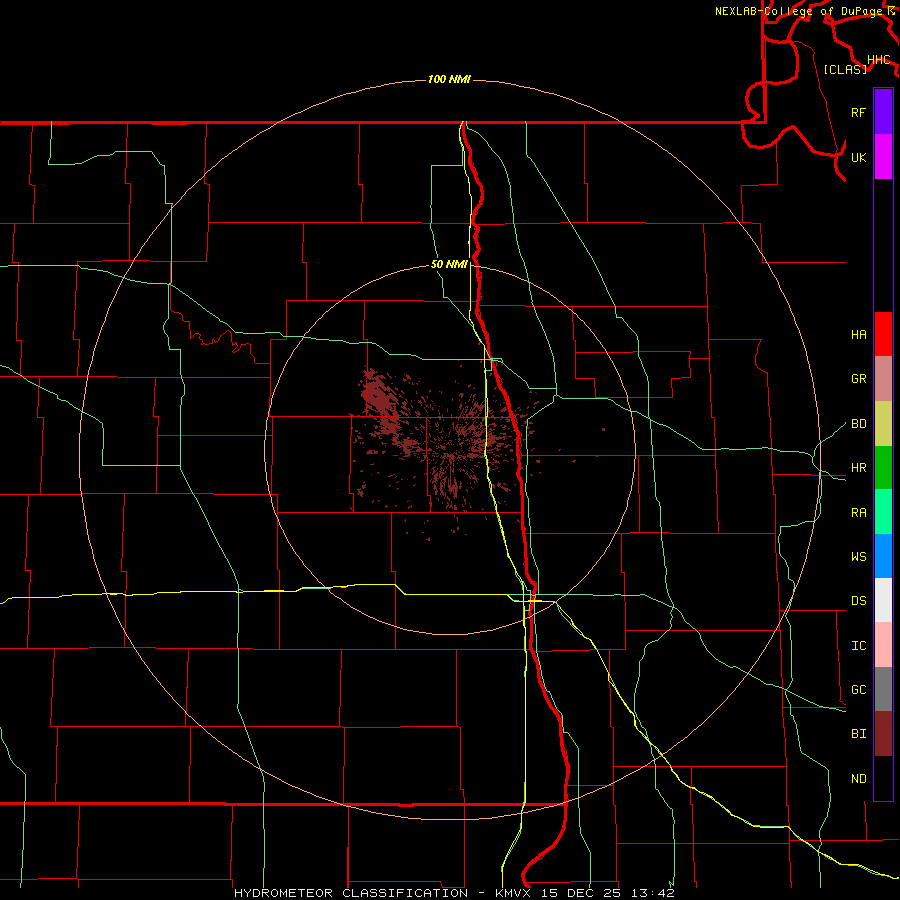This screenshot has width=900, height=900.
Task: Click the "IC" legend label
Action: (x=859, y=646)
